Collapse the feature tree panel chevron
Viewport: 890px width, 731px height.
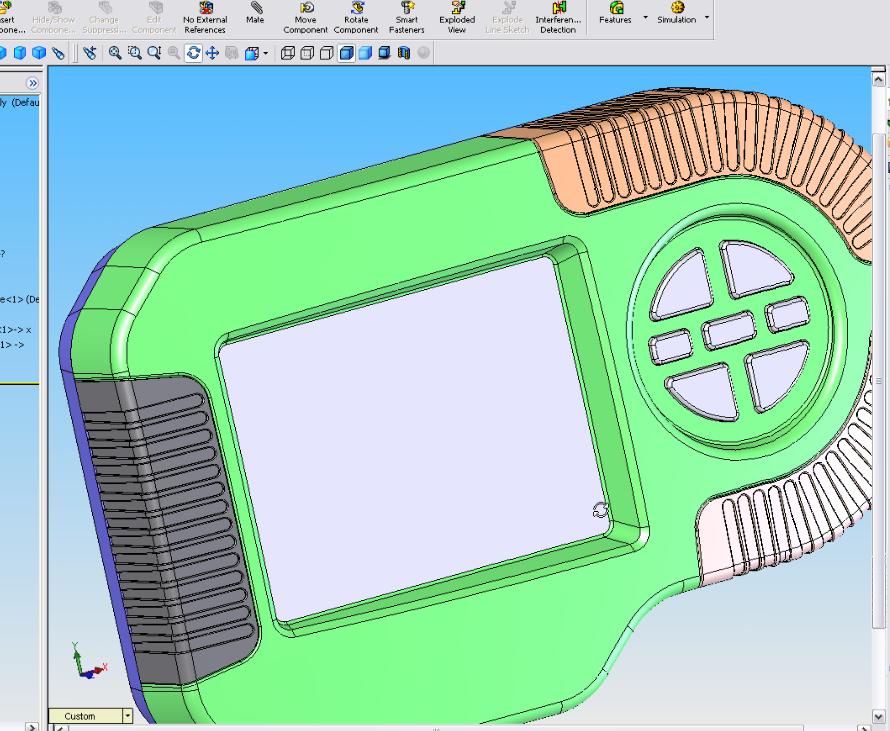coord(33,84)
